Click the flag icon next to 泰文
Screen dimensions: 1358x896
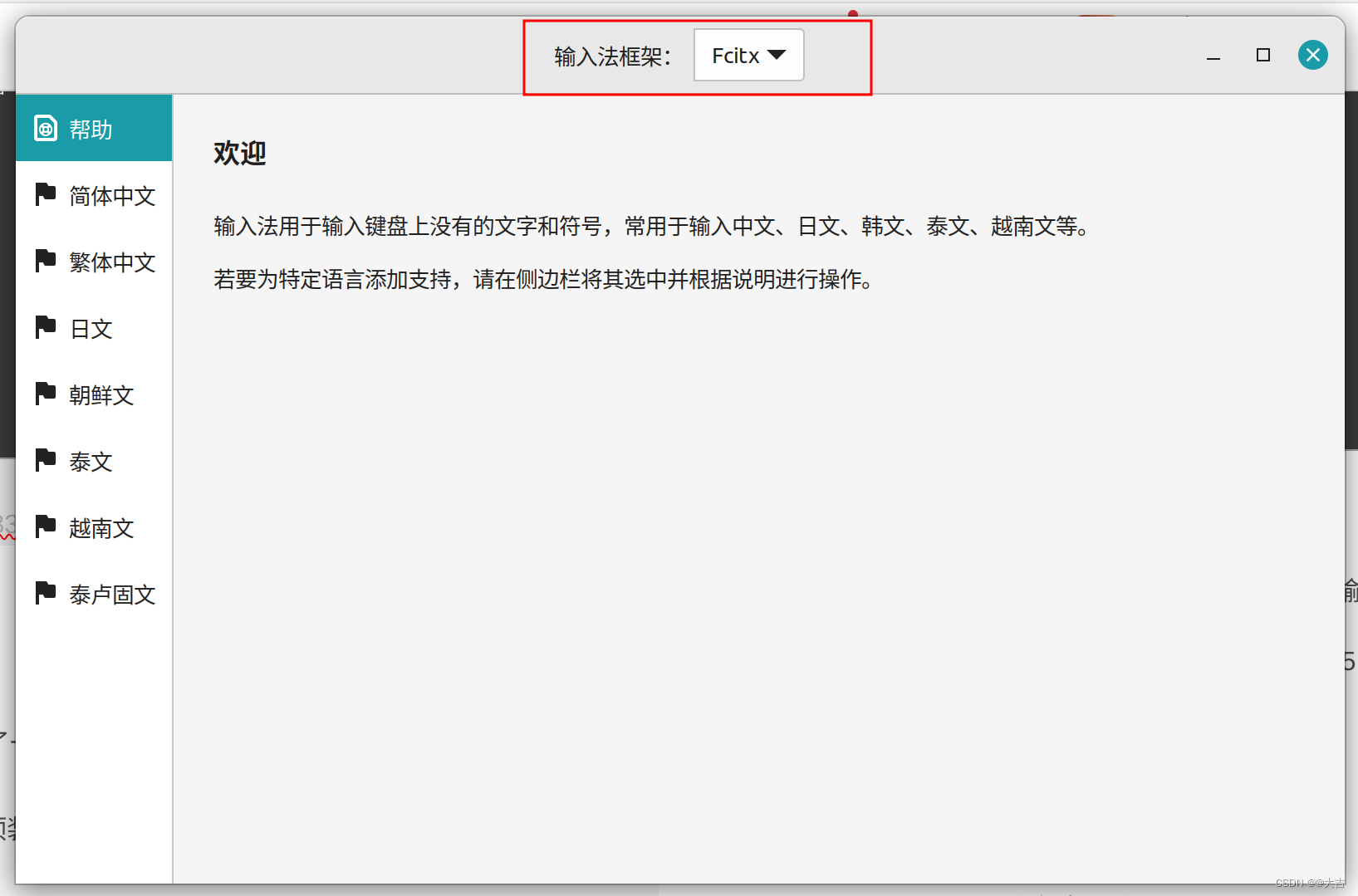click(46, 460)
